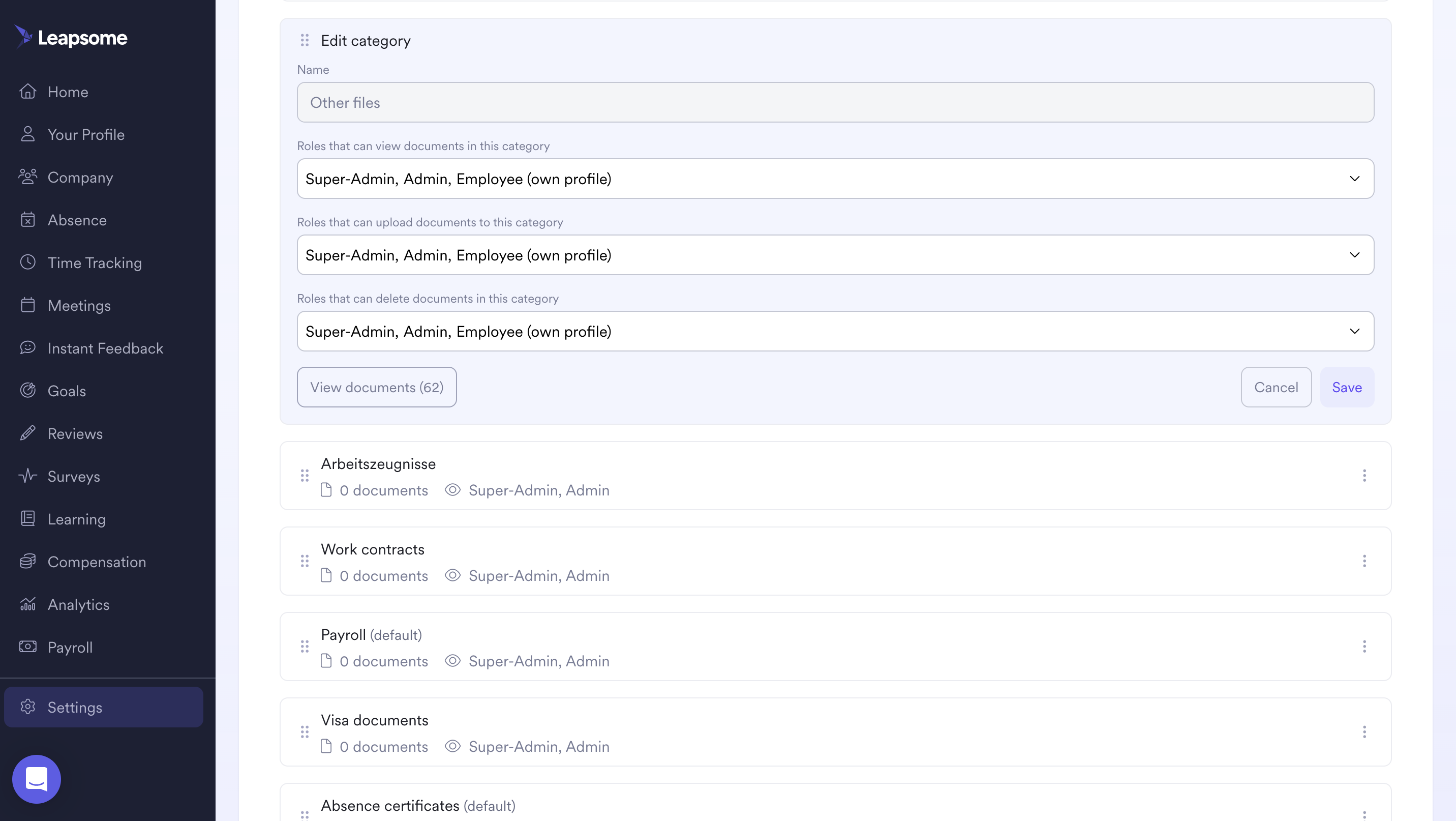Save the category changes
Image resolution: width=1456 pixels, height=821 pixels.
pos(1347,387)
